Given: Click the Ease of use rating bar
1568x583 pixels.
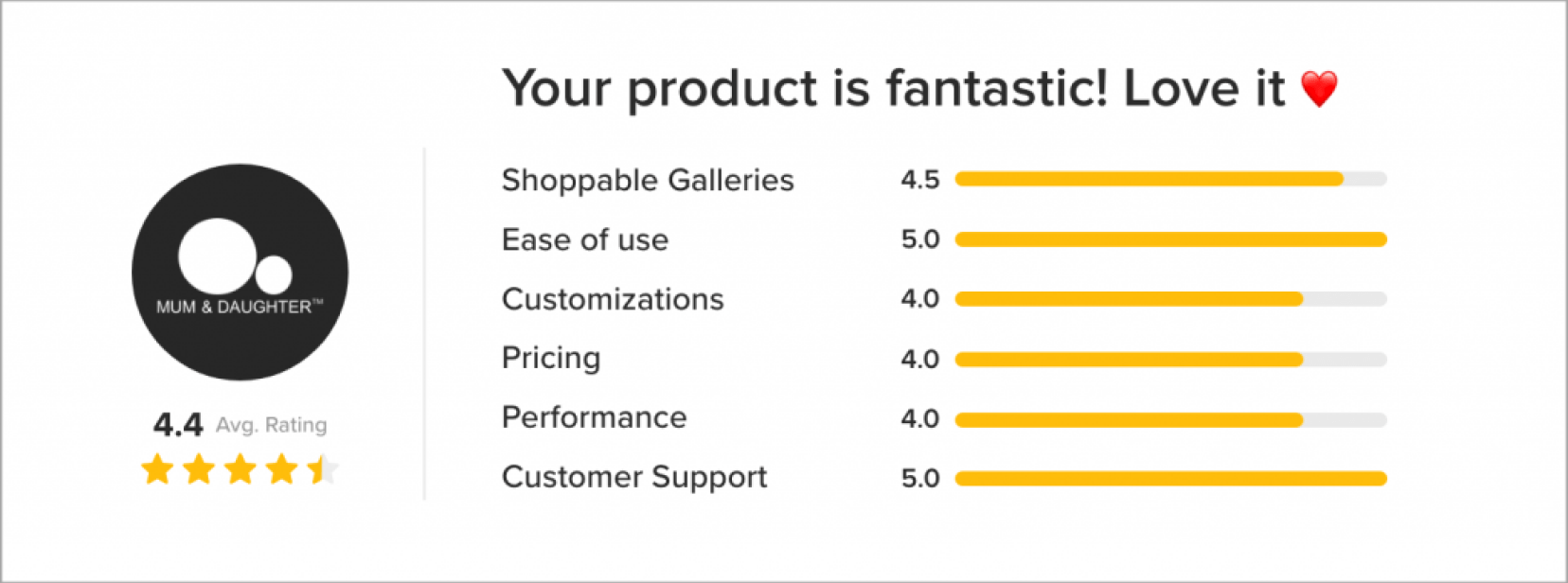Looking at the screenshot, I should tap(1170, 239).
